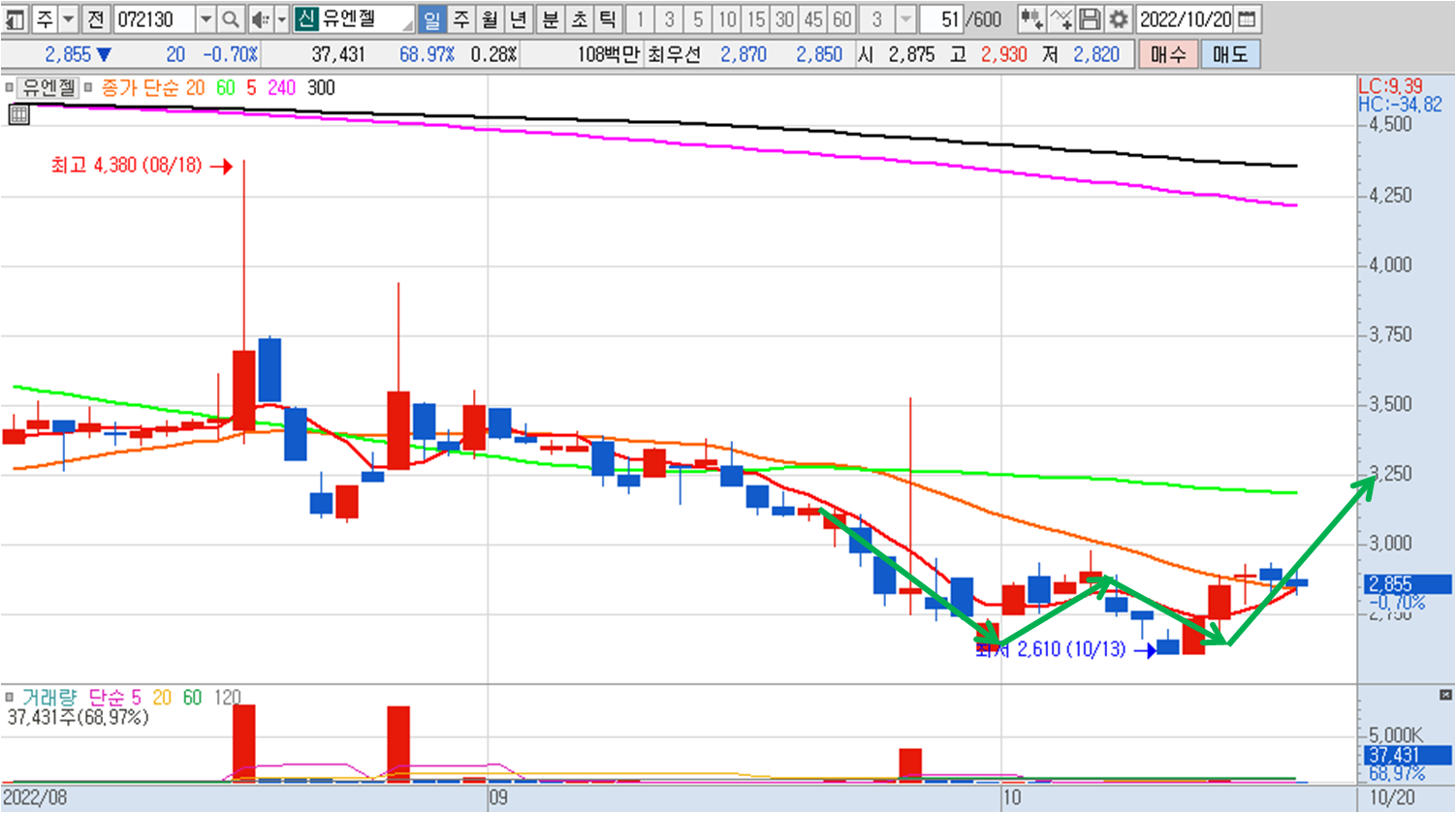The width and height of the screenshot is (1456, 813).
Task: Close the volume panel X icon
Action: click(x=1445, y=695)
